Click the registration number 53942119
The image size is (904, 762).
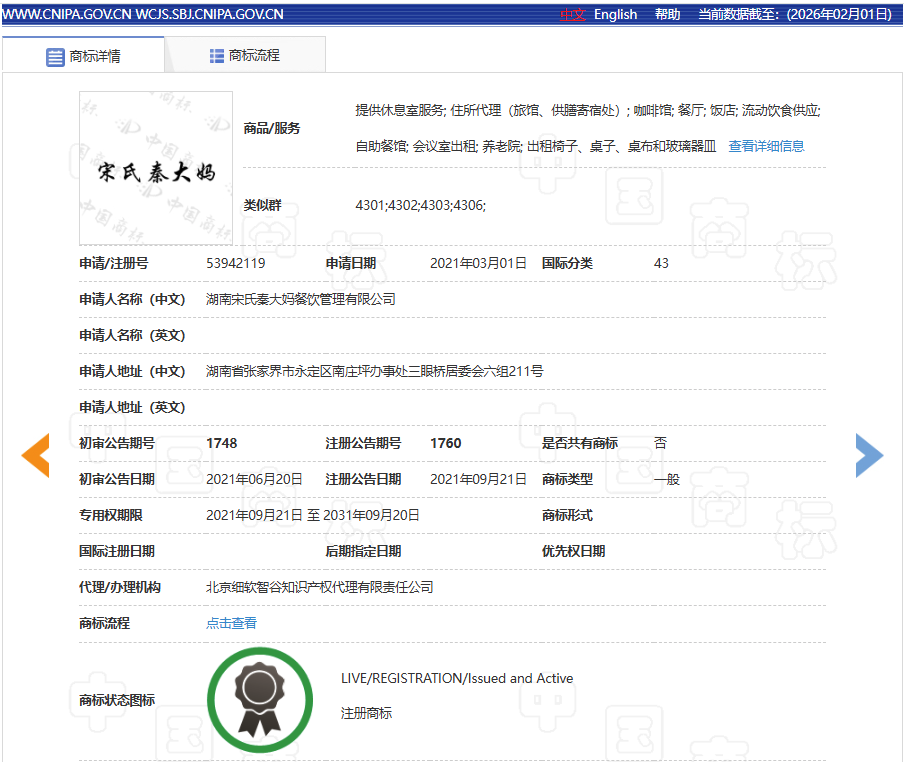tap(235, 263)
